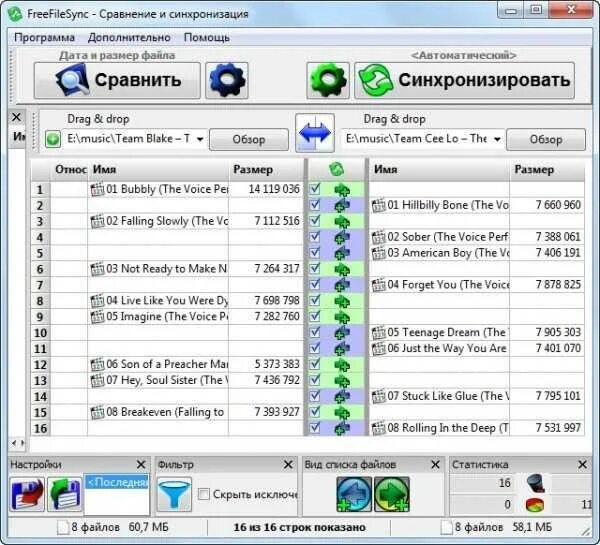
Task: Uncheck the checkbox in row 14
Action: point(315,396)
